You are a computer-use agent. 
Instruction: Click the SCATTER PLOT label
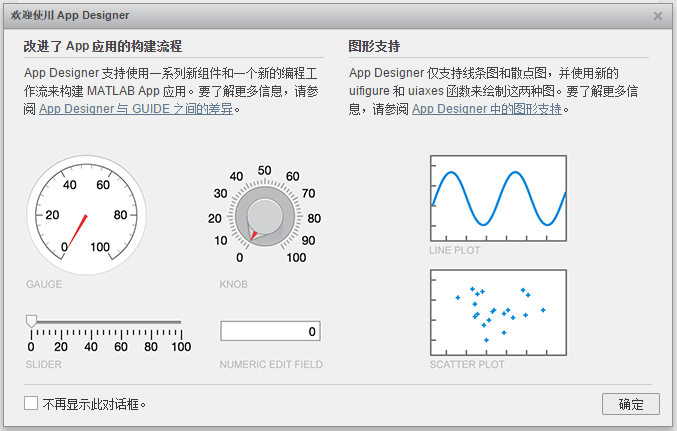467,364
